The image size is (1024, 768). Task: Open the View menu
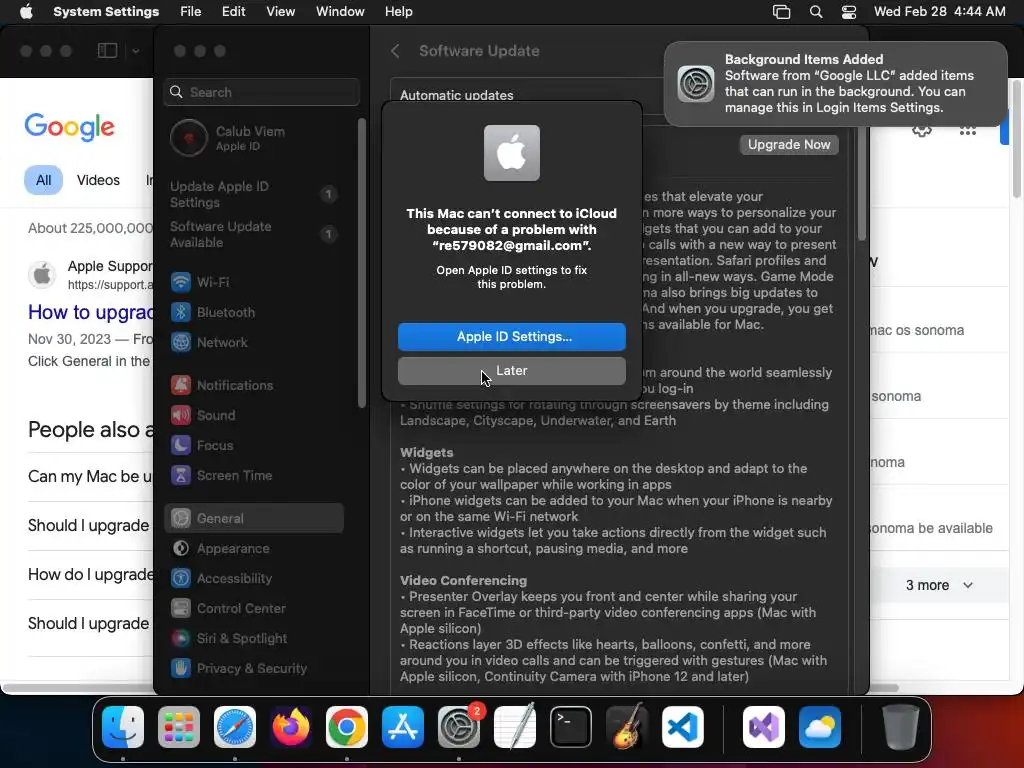coord(281,12)
